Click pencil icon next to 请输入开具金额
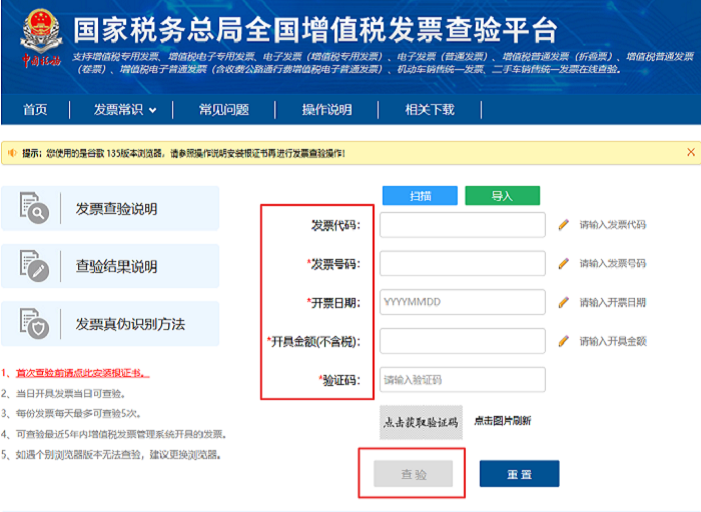 pyautogui.click(x=564, y=341)
